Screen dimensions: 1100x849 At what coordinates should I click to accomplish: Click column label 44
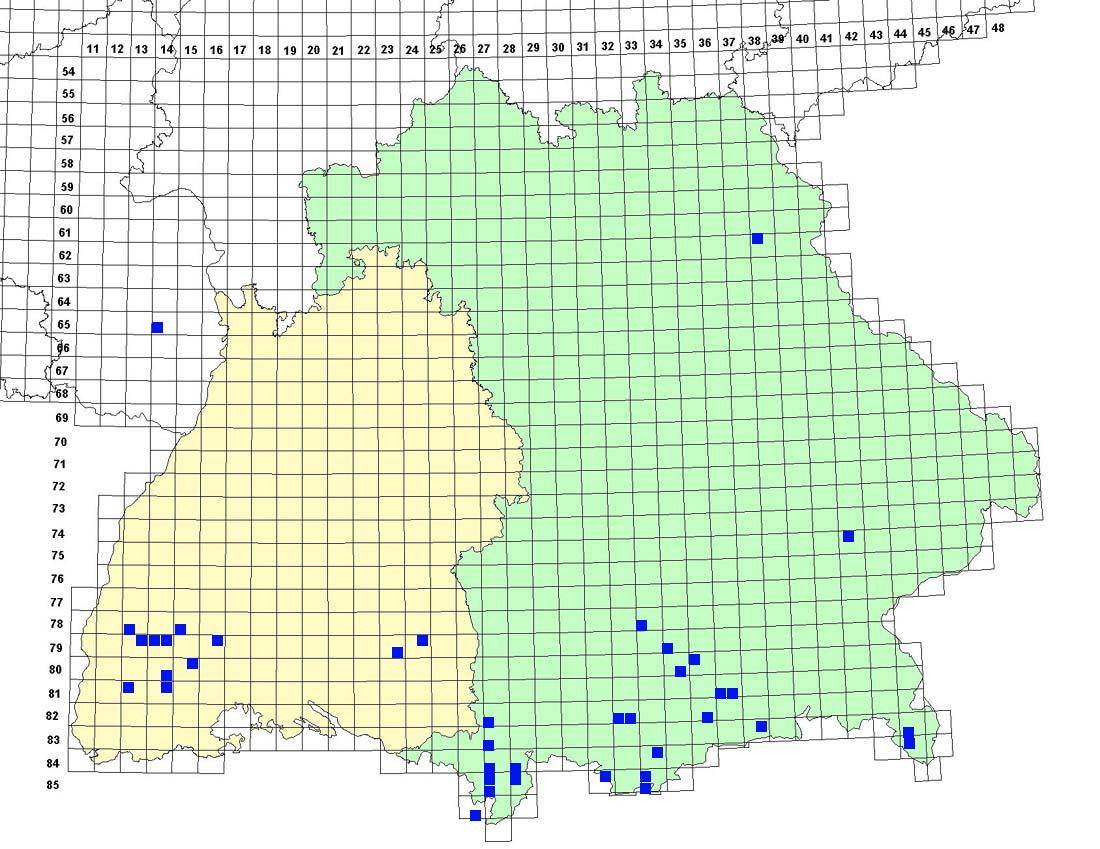tap(900, 34)
